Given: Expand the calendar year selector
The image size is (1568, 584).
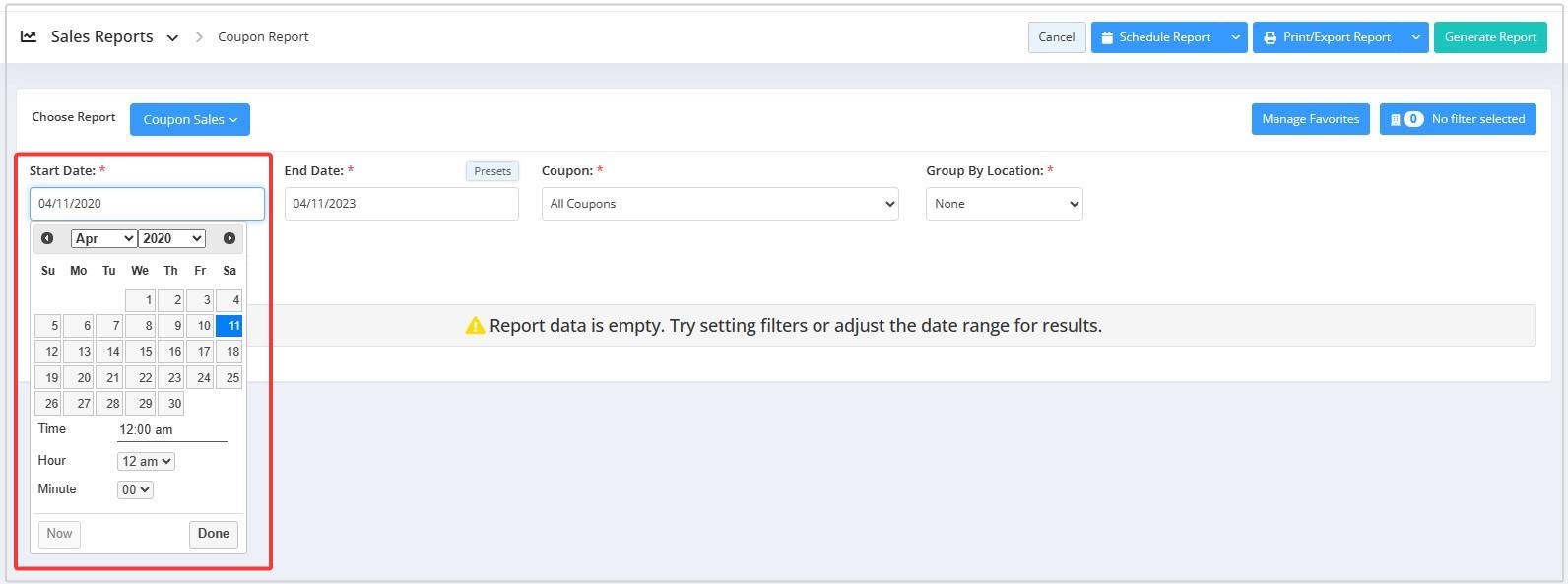Looking at the screenshot, I should (x=171, y=238).
